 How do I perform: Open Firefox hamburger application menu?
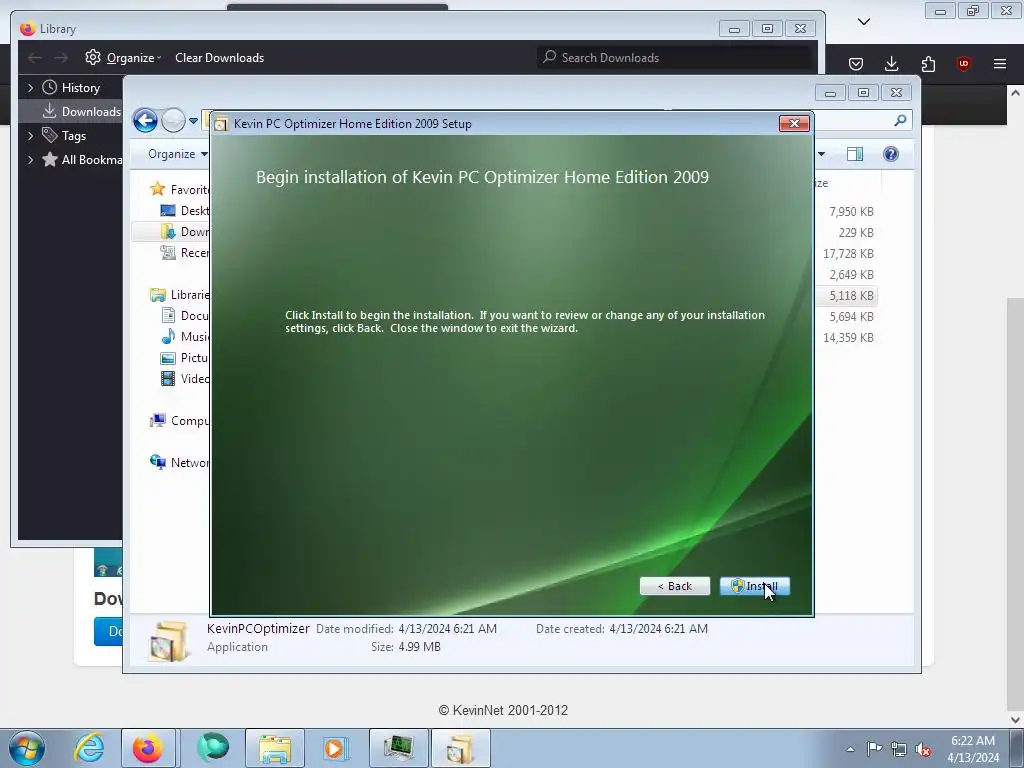pos(1000,63)
